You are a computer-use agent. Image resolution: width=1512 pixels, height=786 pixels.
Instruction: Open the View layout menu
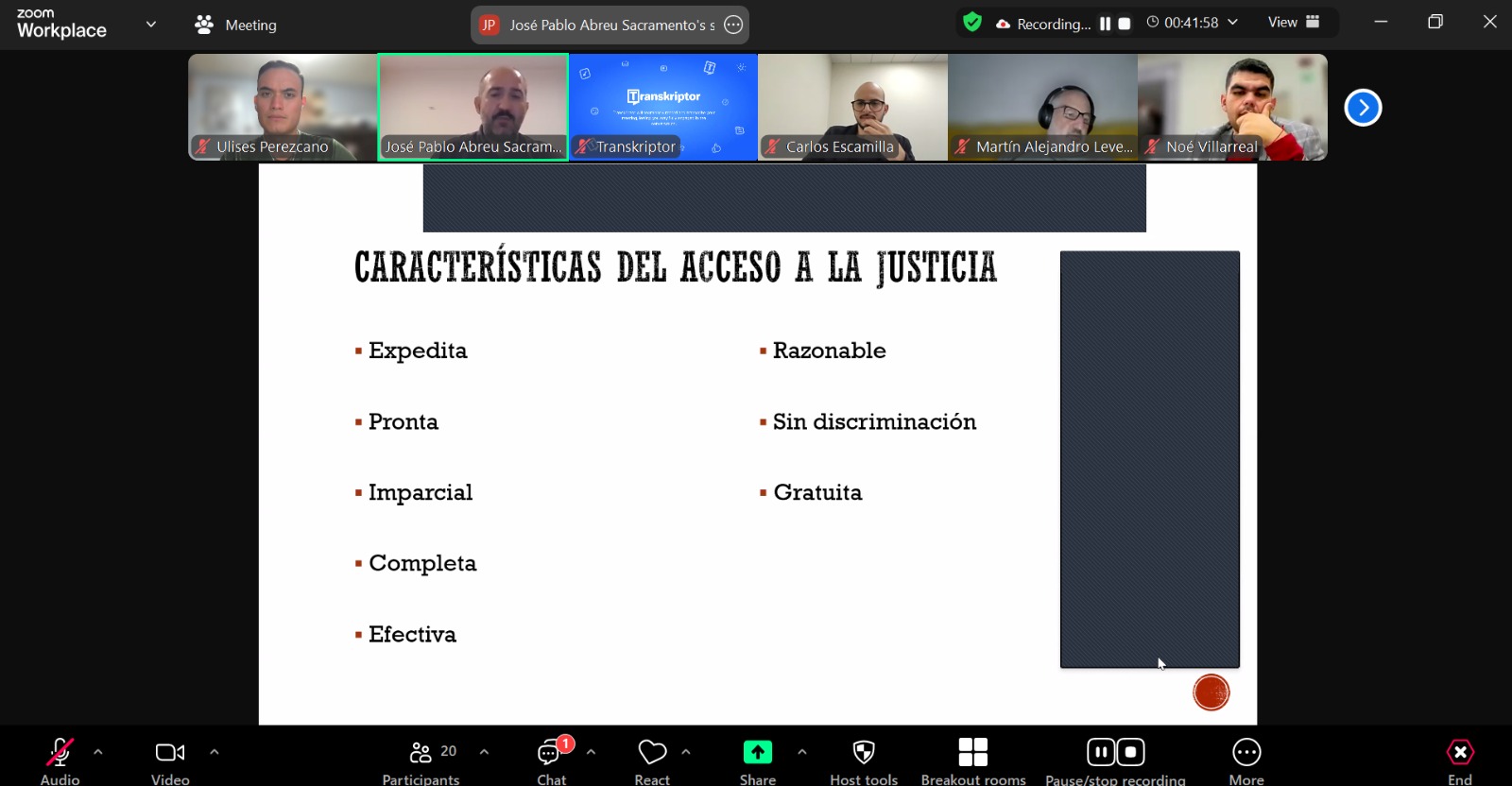1293,23
